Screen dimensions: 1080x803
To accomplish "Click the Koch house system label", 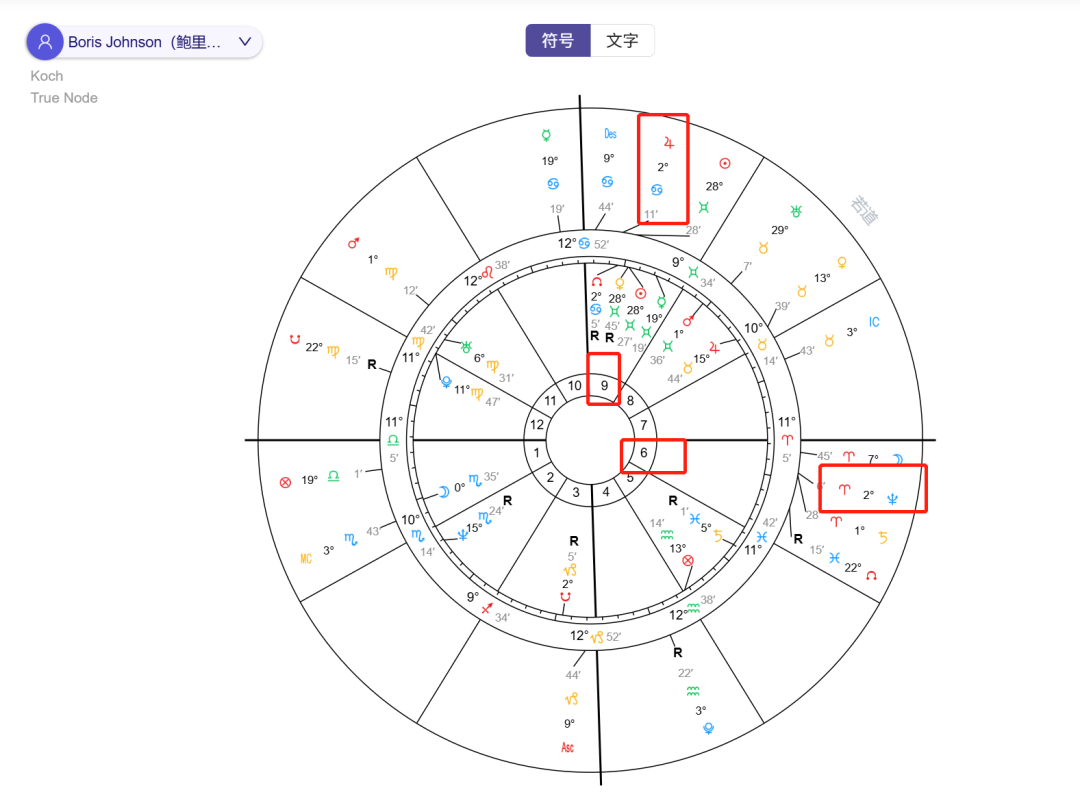I will click(x=46, y=75).
